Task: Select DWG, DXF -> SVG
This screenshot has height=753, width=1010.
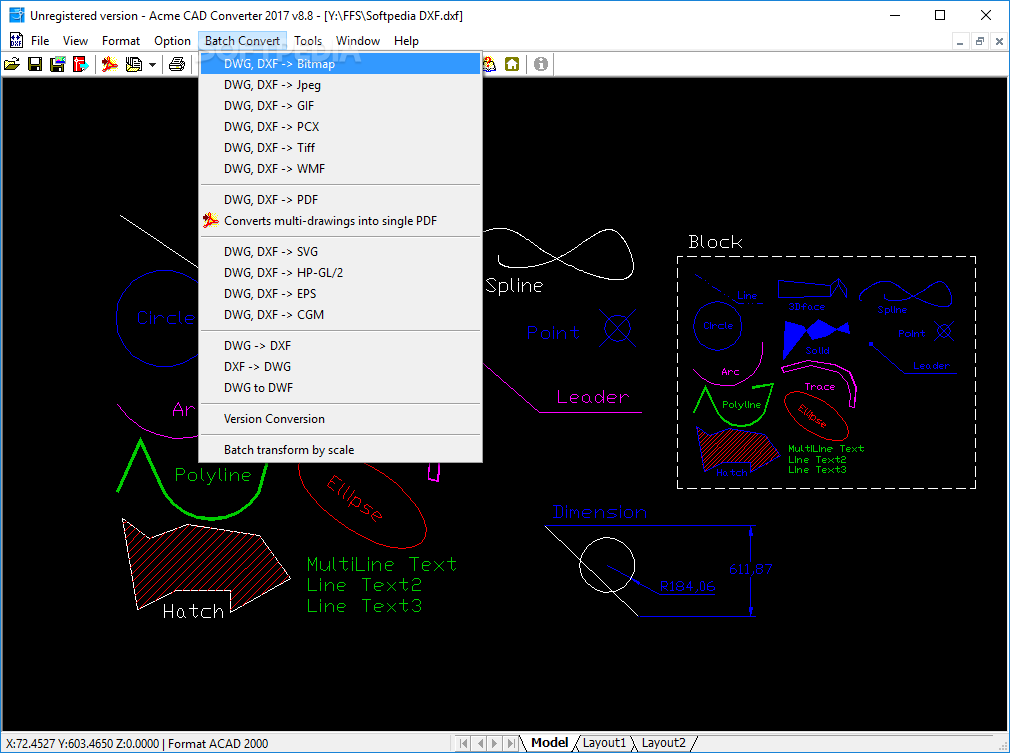Action: click(341, 252)
